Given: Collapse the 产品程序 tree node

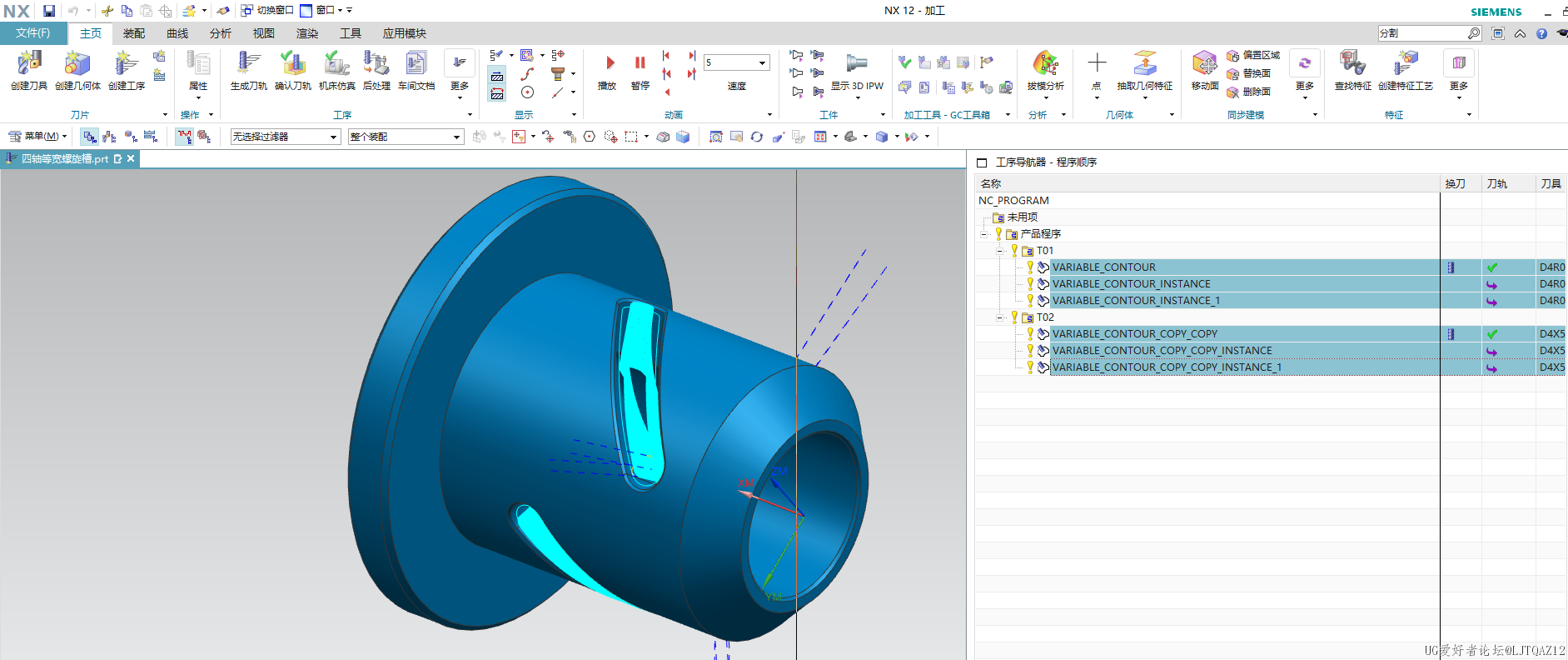Looking at the screenshot, I should 983,234.
